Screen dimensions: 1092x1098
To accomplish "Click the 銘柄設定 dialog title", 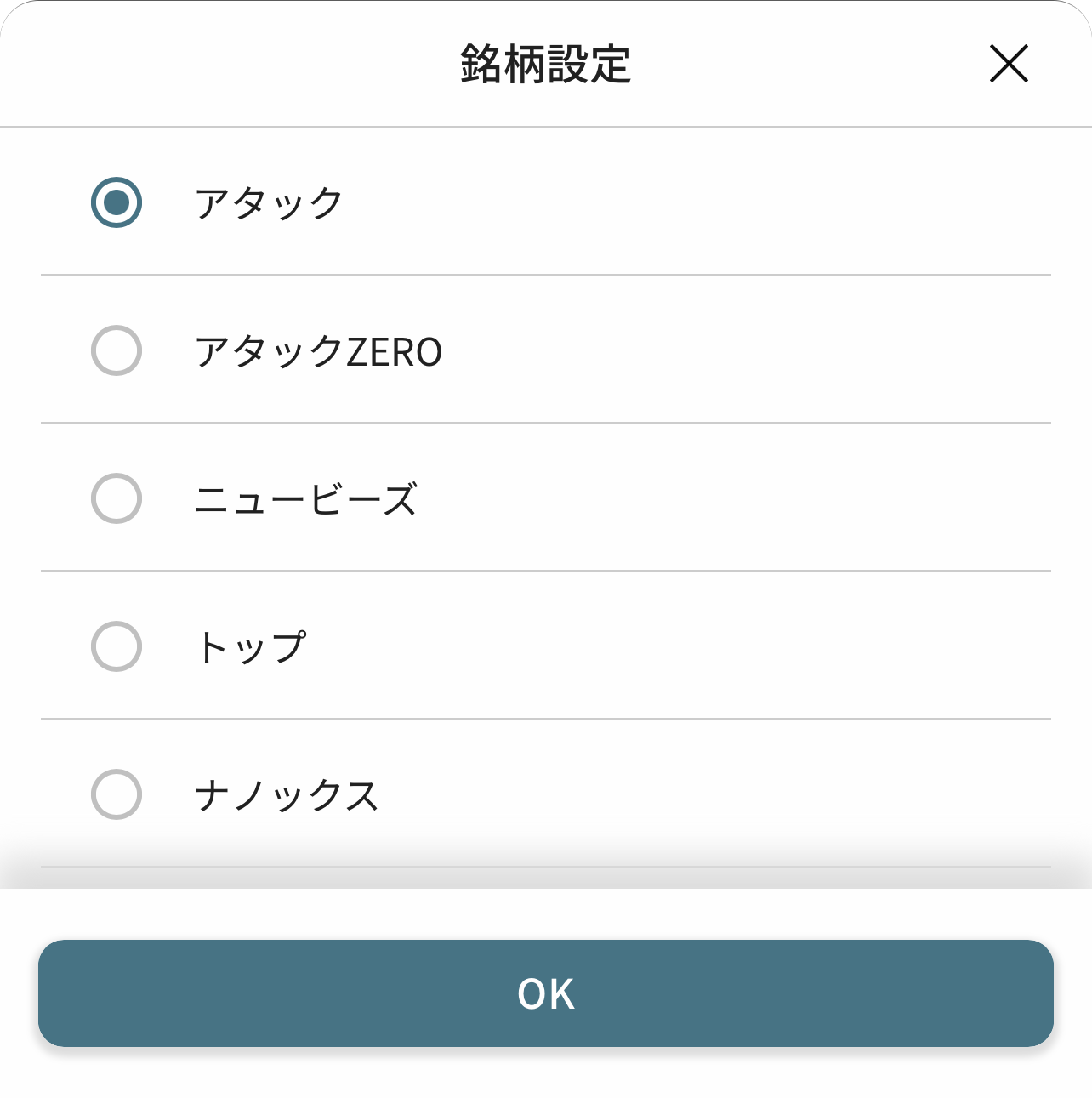I will click(546, 64).
